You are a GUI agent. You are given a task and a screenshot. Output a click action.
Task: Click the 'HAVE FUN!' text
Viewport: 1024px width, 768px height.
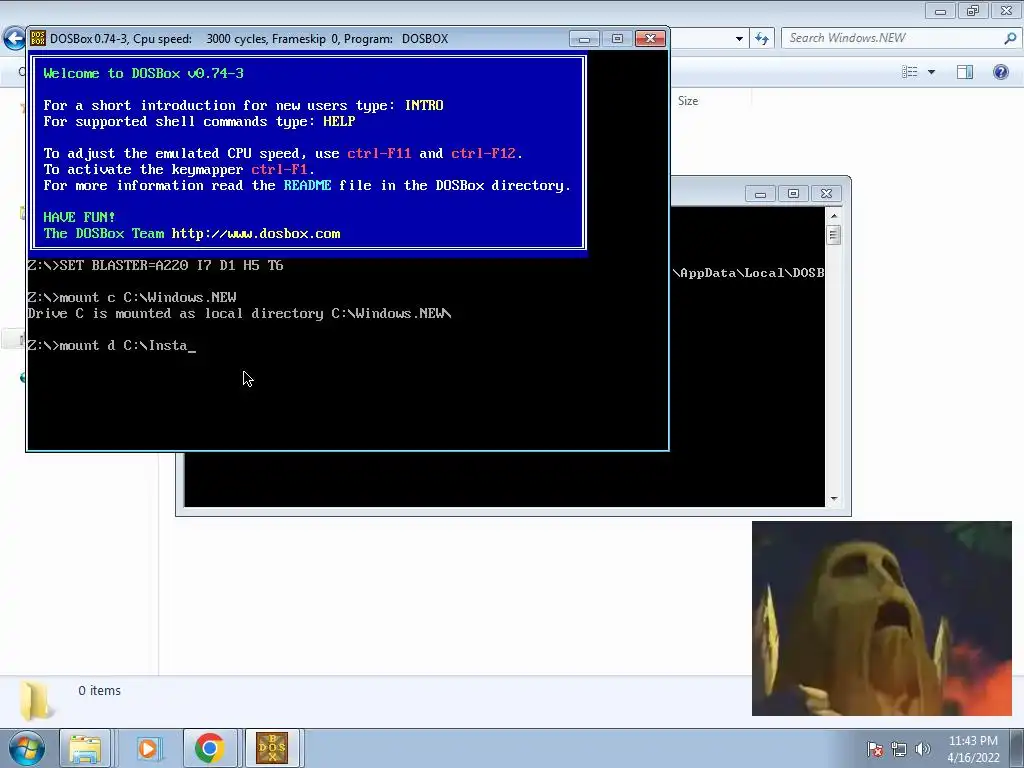click(x=79, y=217)
